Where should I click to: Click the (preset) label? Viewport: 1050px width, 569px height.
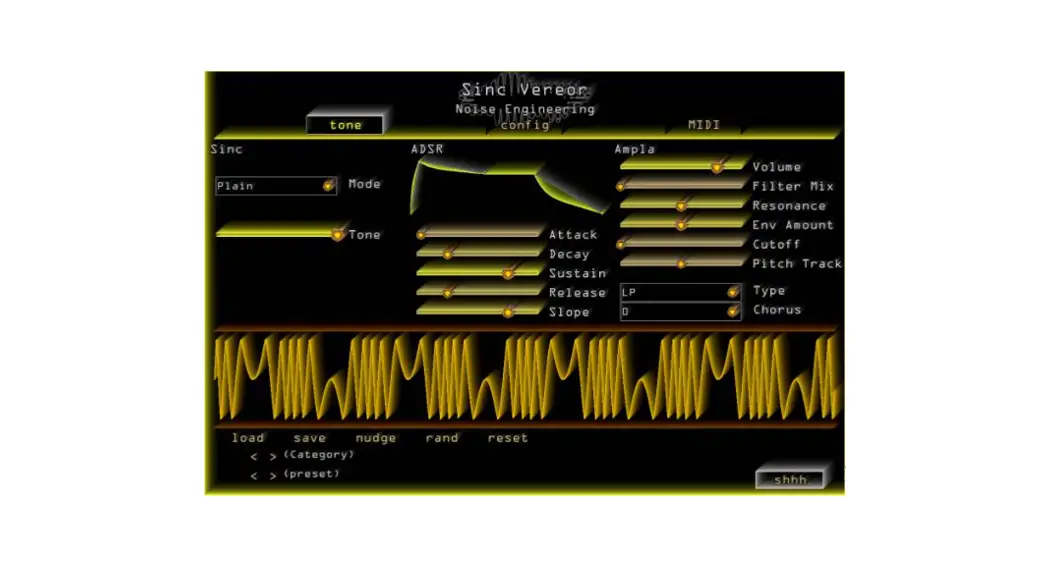click(311, 473)
